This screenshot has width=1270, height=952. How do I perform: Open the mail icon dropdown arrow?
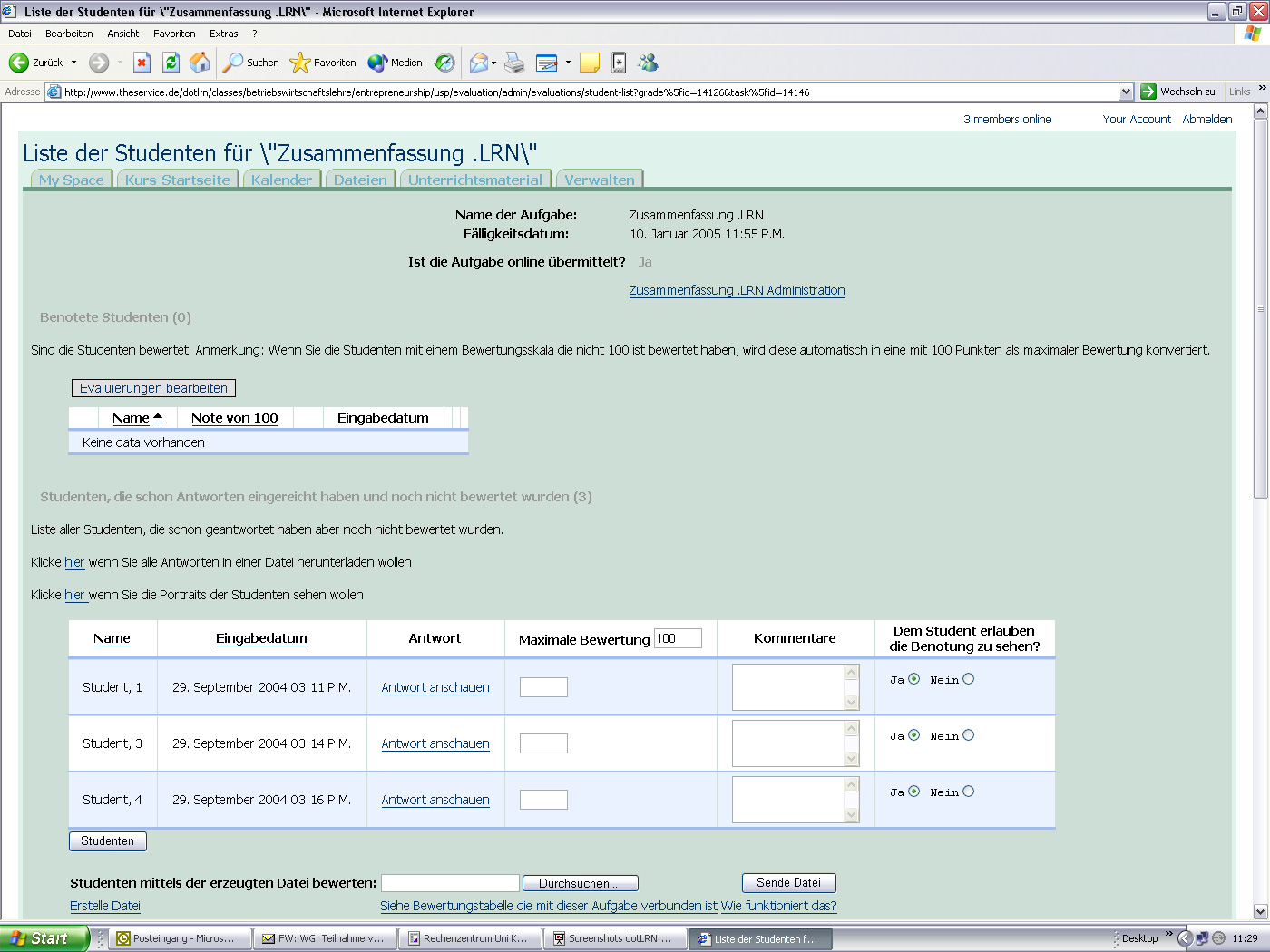point(493,63)
